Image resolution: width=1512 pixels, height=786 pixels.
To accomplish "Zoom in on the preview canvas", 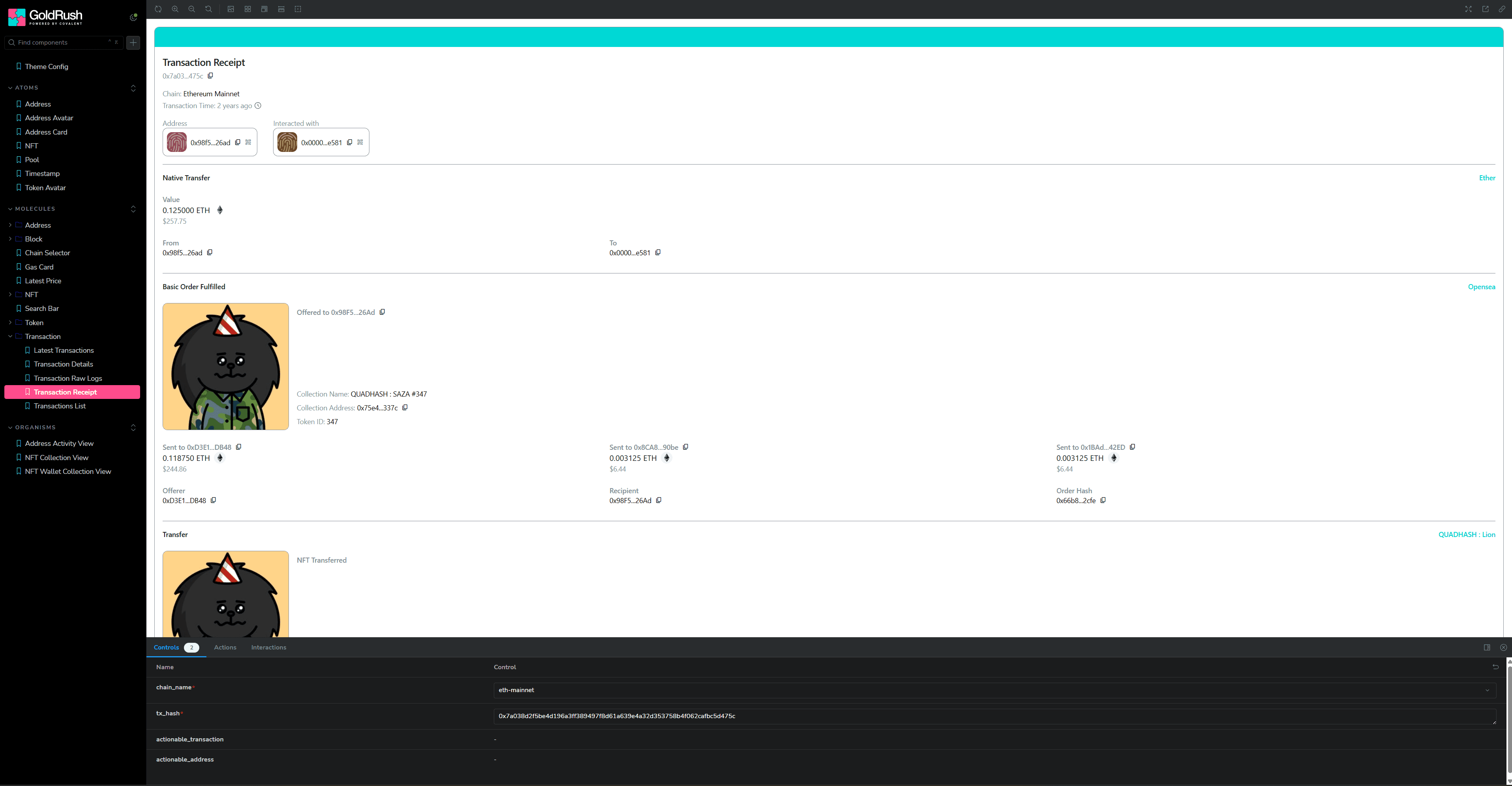I will point(175,9).
